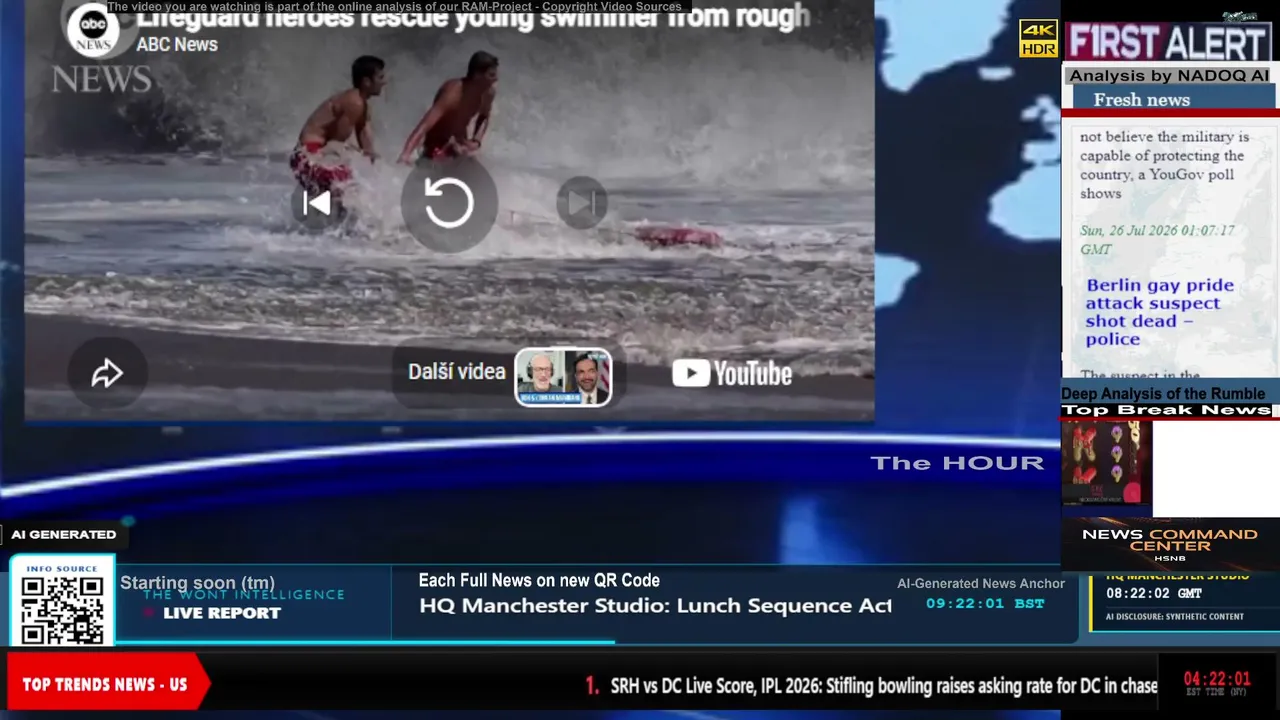The height and width of the screenshot is (720, 1280).
Task: Click the 'Analysis by NADOQ AI' label
Action: (x=1168, y=76)
